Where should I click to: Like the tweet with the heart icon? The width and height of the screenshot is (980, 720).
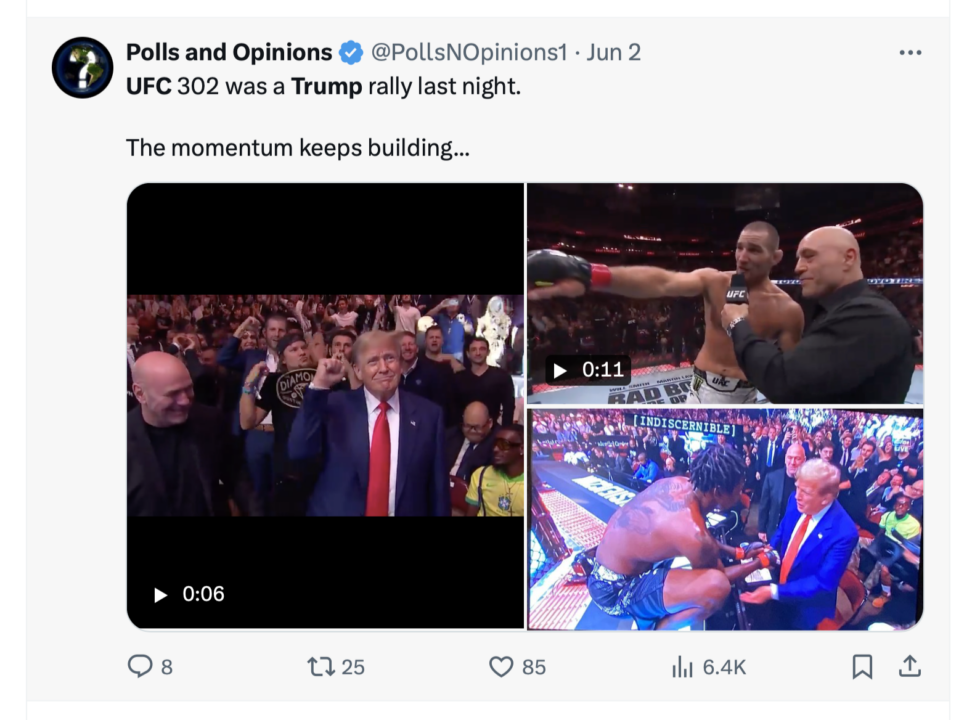[501, 665]
